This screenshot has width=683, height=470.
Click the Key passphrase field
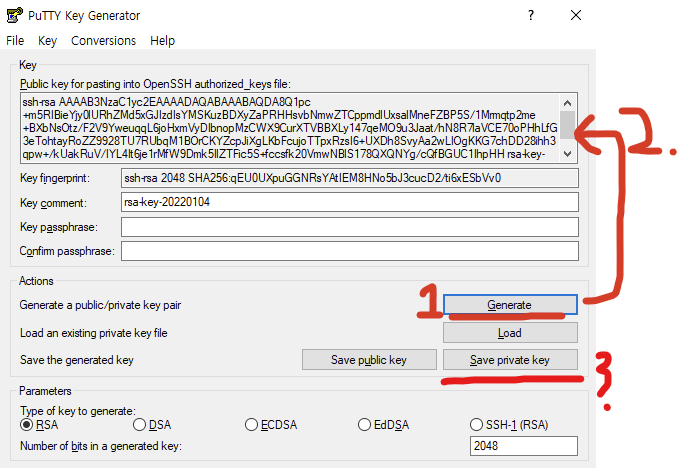point(350,227)
